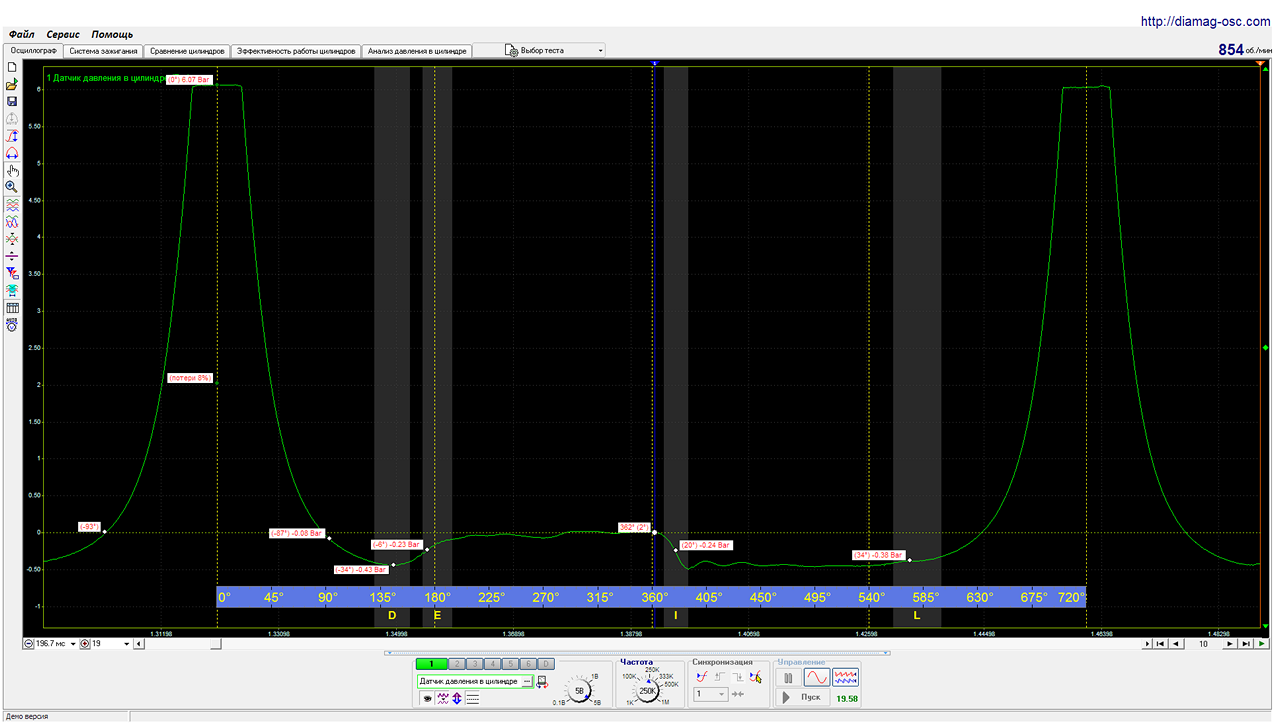Select the sine wave display mode
This screenshot has height=725, width=1280.
(x=817, y=678)
